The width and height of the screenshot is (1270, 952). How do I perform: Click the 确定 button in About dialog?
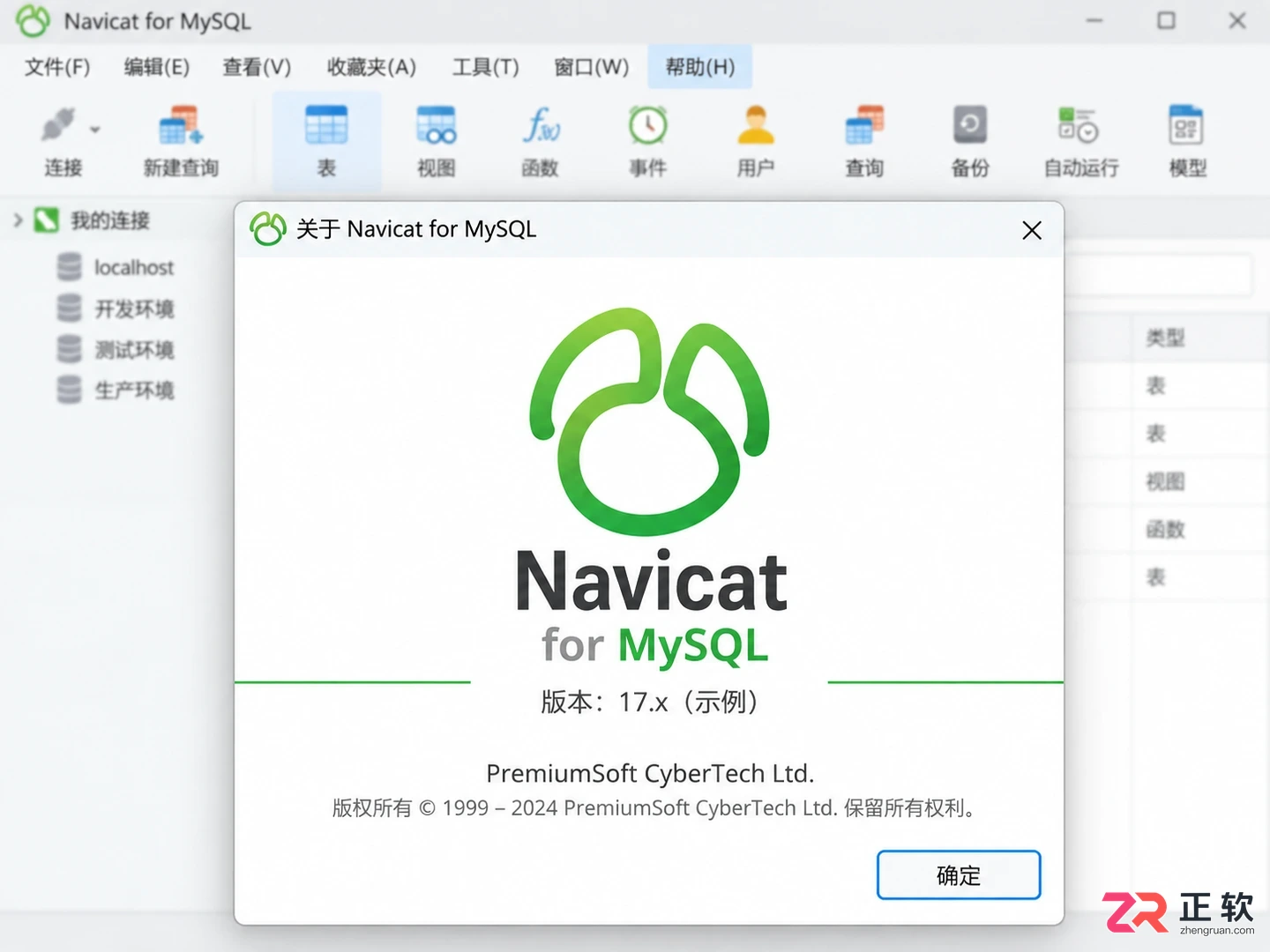coord(959,875)
